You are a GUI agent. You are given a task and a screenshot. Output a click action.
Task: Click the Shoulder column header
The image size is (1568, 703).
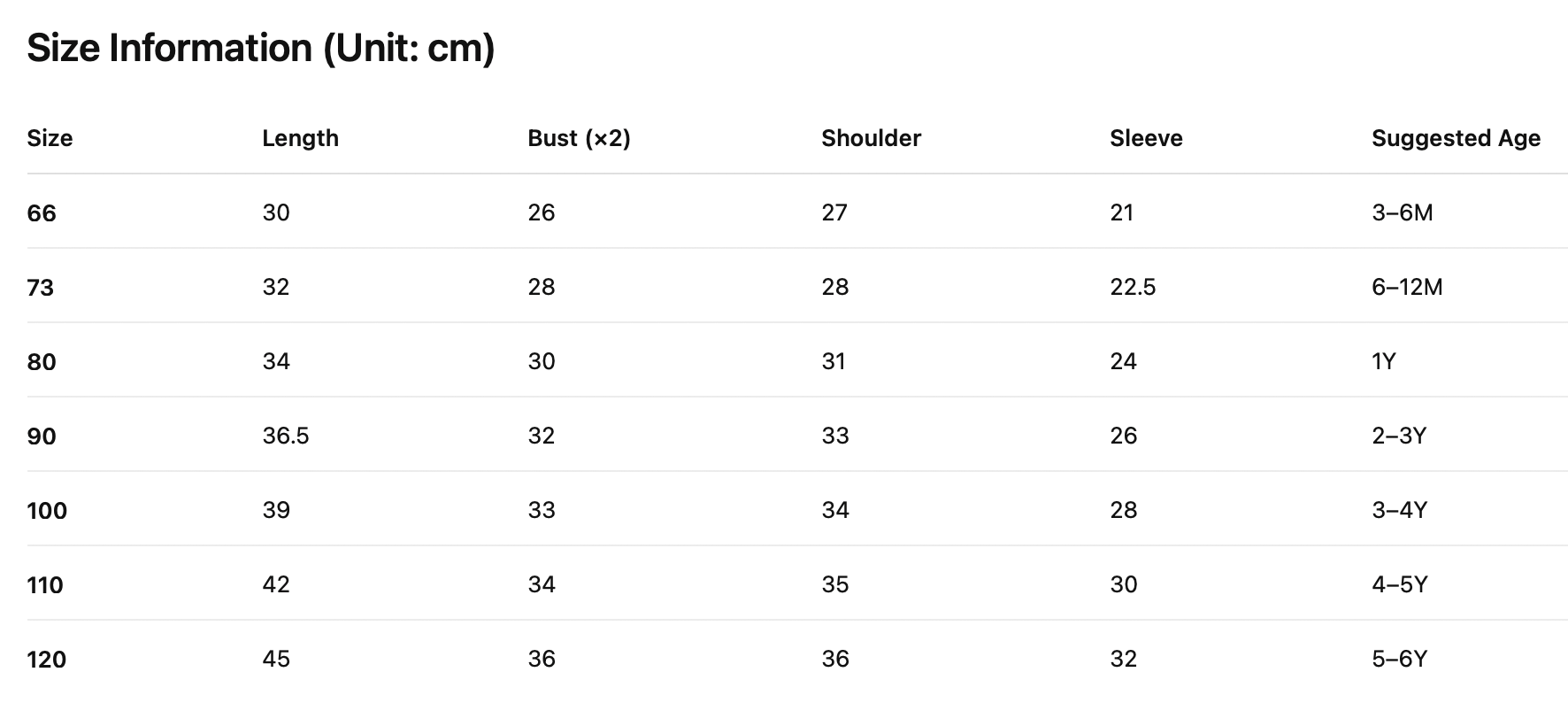(x=871, y=138)
